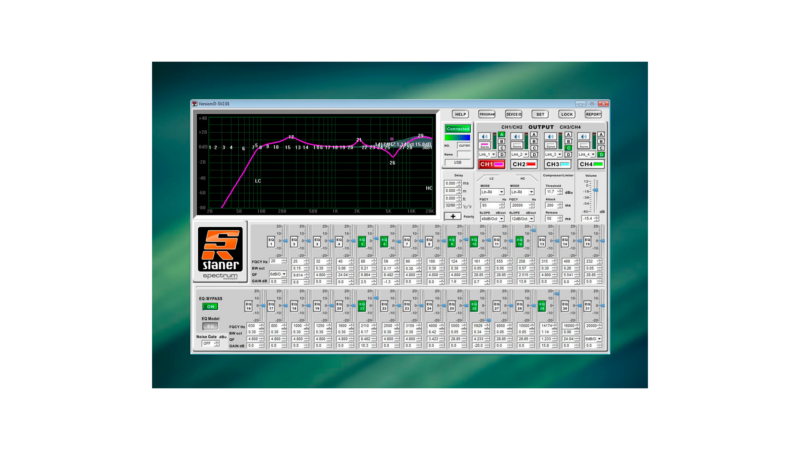The image size is (800, 450).
Task: Toggle the EQ/BYPASS ON switch
Action: tap(211, 306)
